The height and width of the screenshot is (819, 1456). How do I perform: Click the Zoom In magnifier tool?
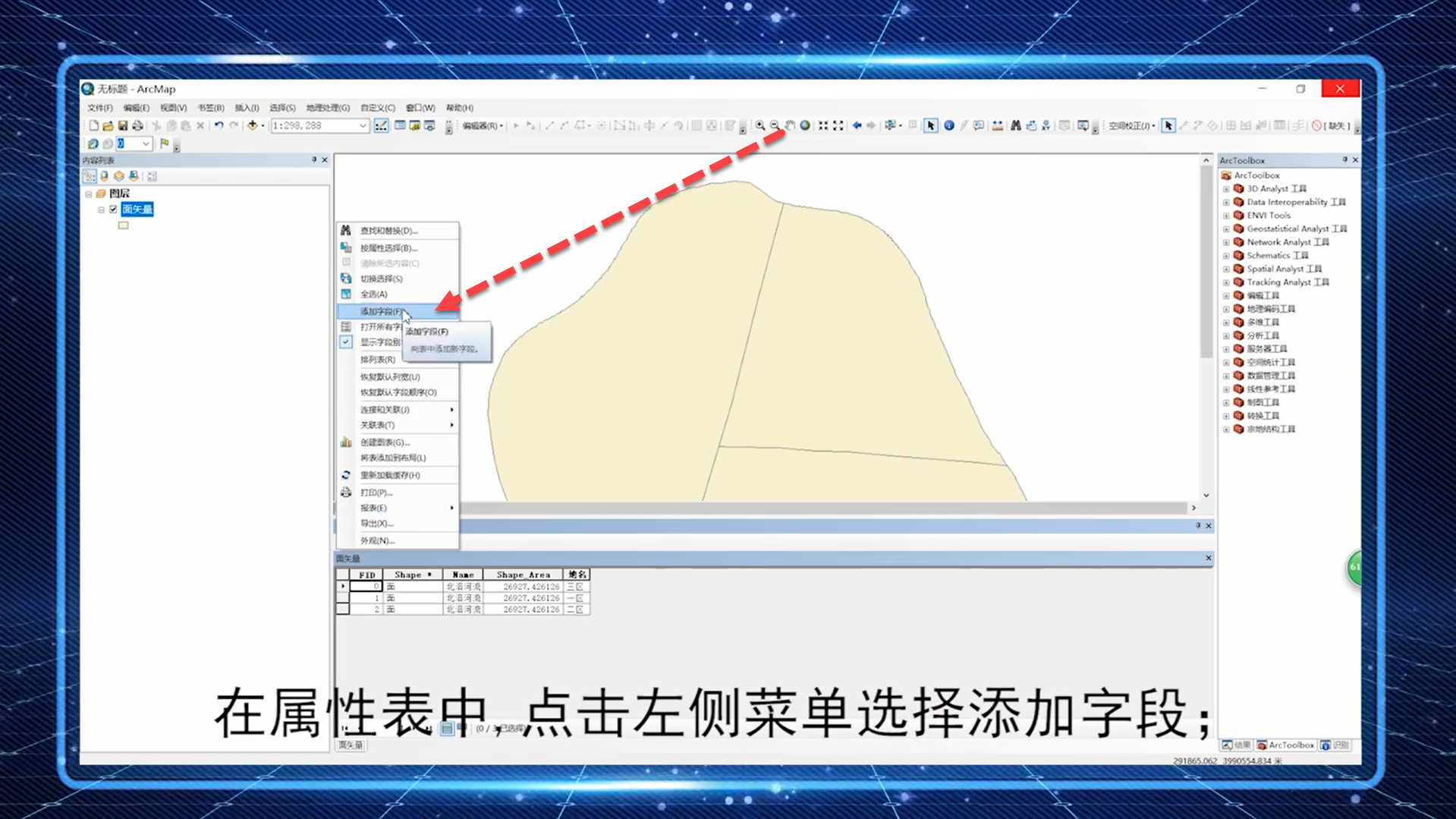coord(759,126)
